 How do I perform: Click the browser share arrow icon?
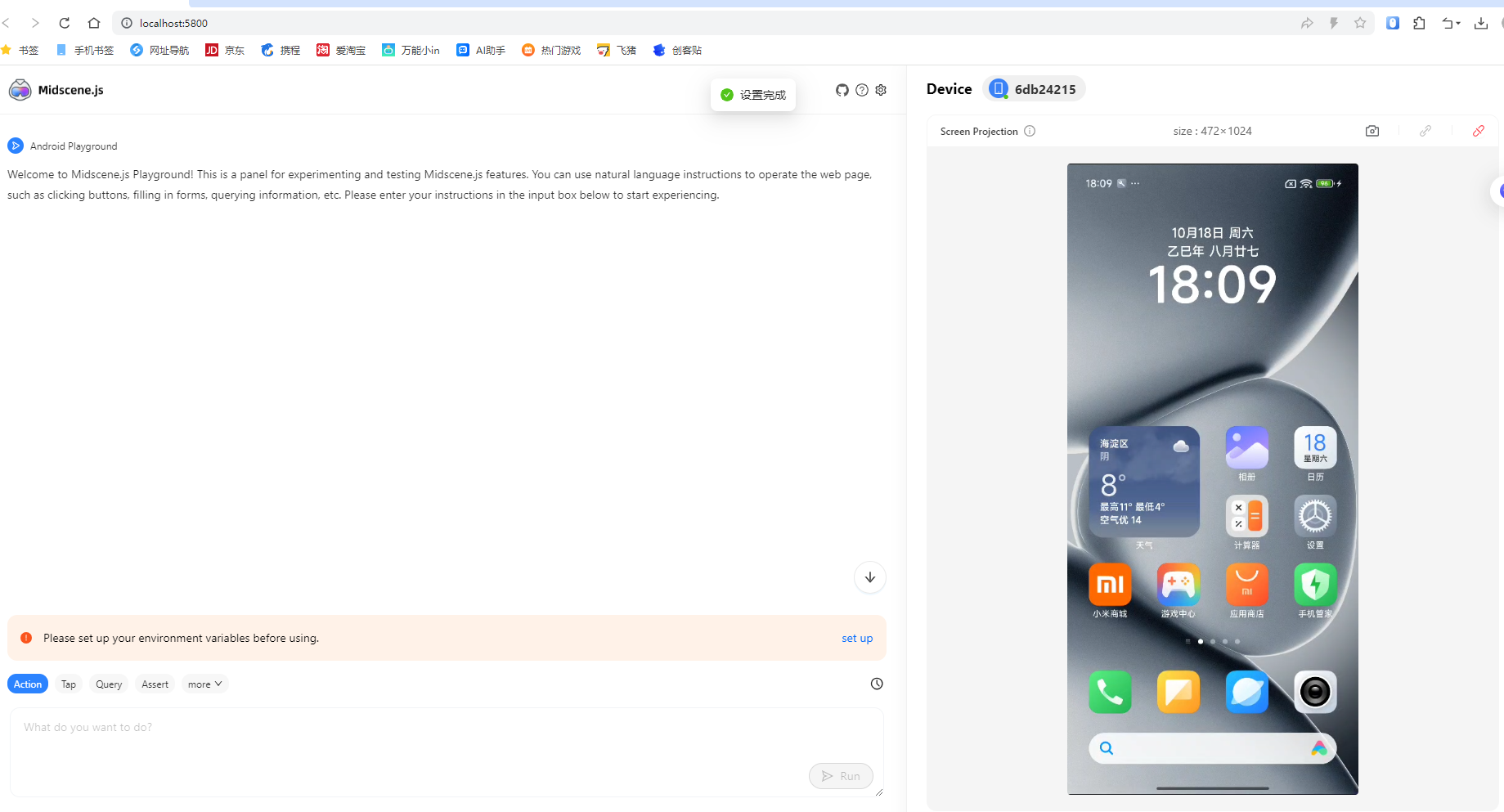click(1307, 23)
